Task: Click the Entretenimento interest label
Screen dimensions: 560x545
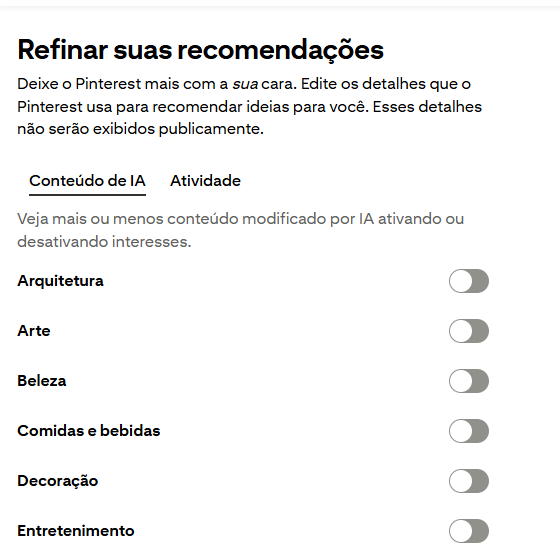Action: [x=76, y=531]
